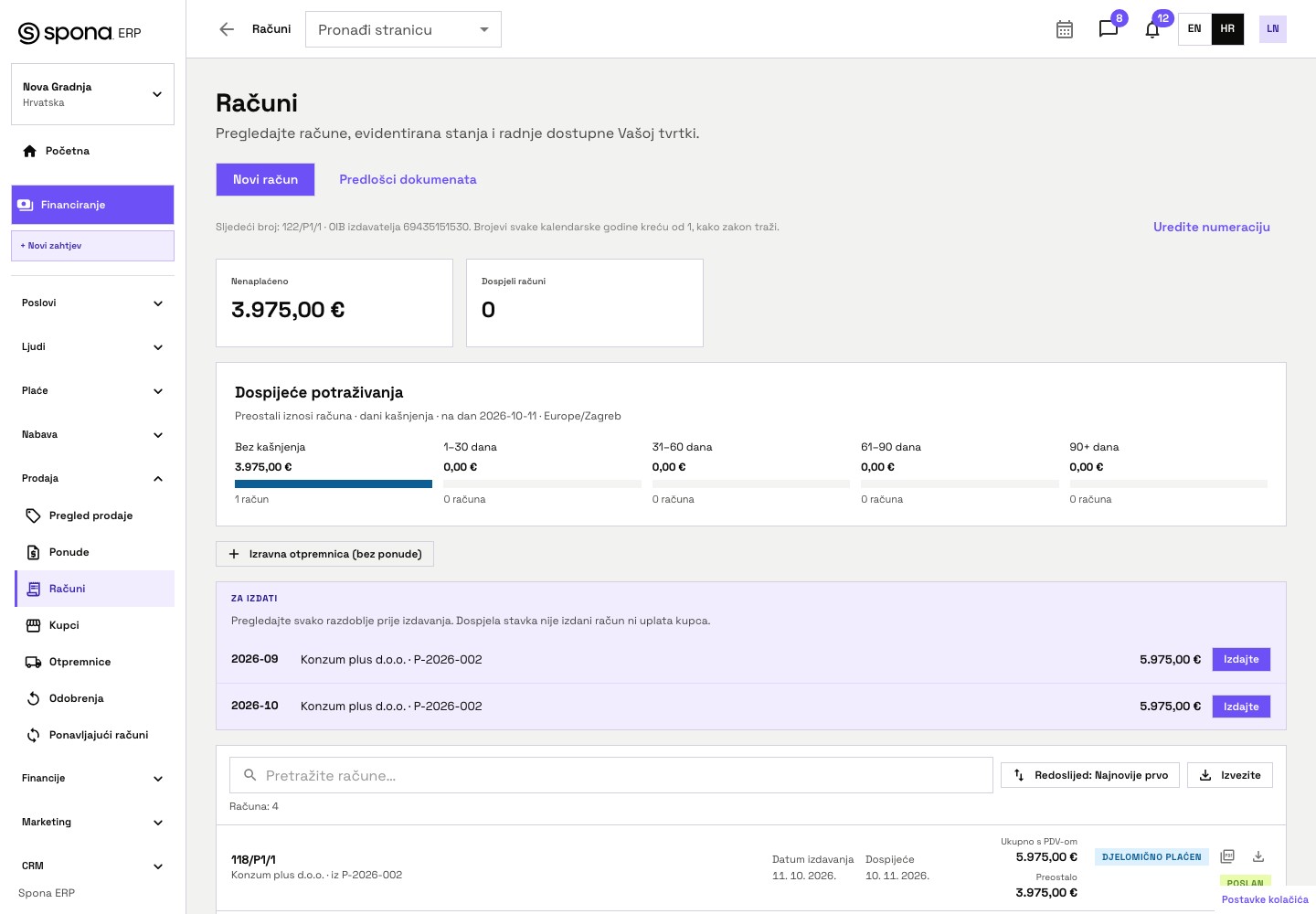Open Postavke kolačića cookie settings
This screenshot has width=1316, height=914.
[x=1265, y=899]
